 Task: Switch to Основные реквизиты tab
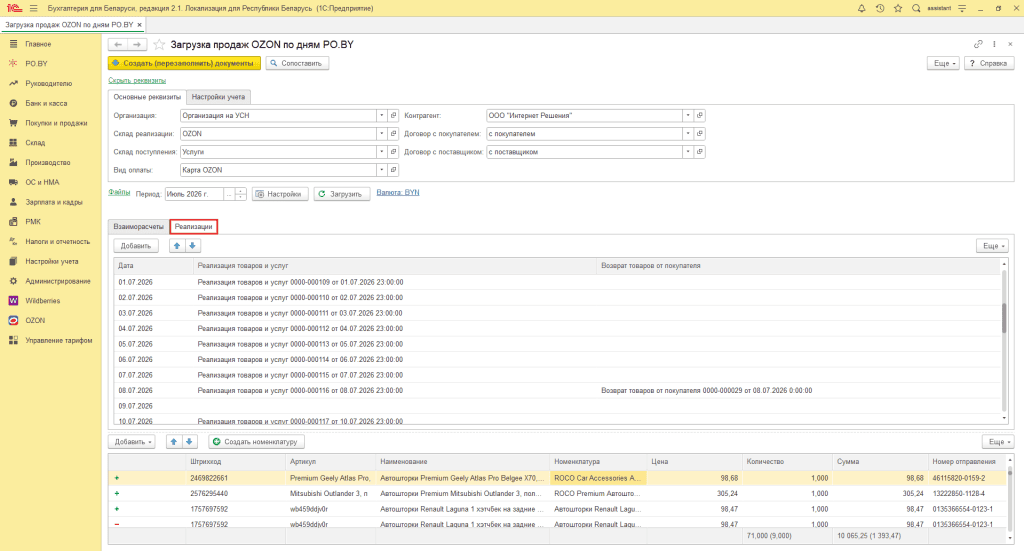[x=147, y=97]
